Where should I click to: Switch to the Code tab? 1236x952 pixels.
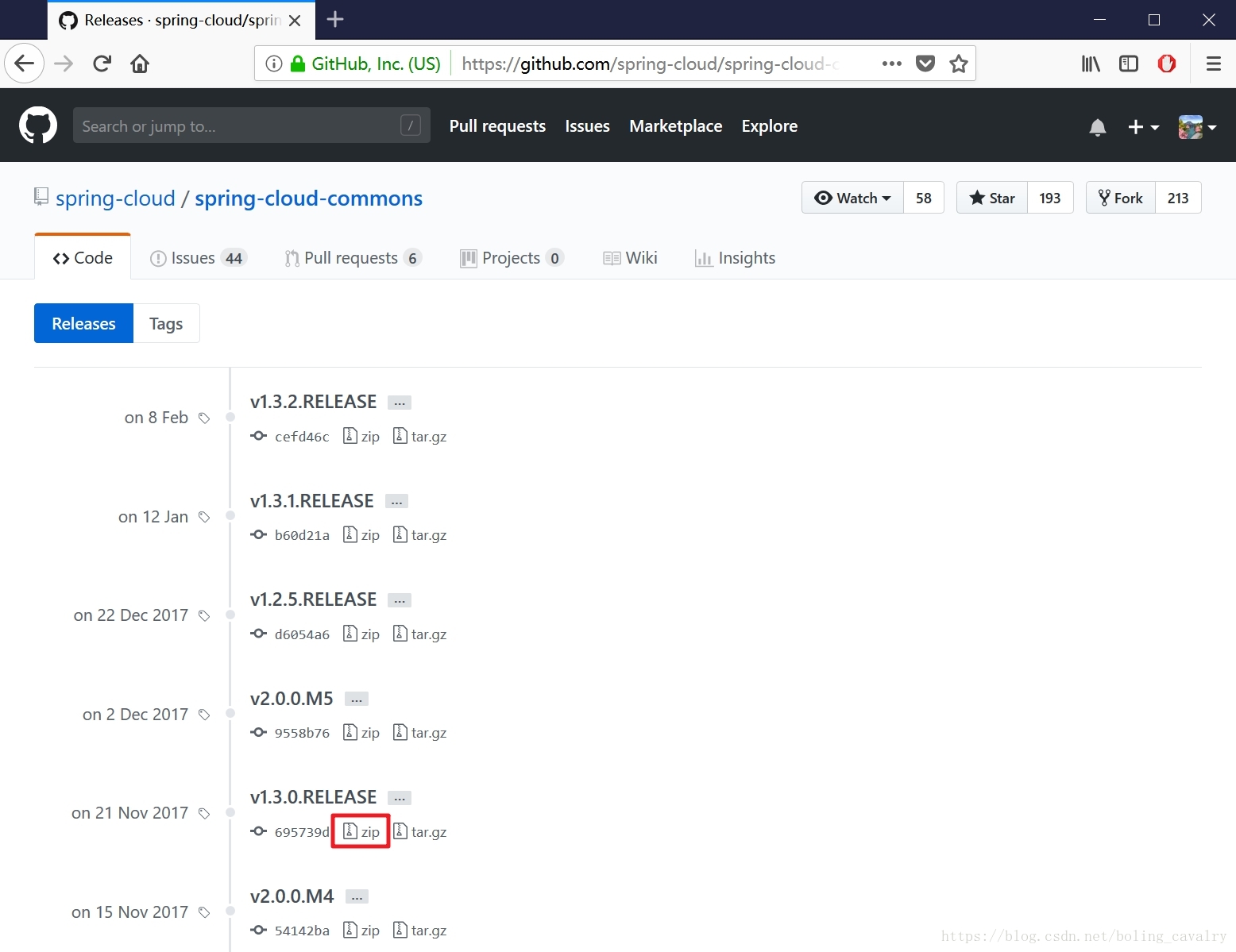(83, 257)
